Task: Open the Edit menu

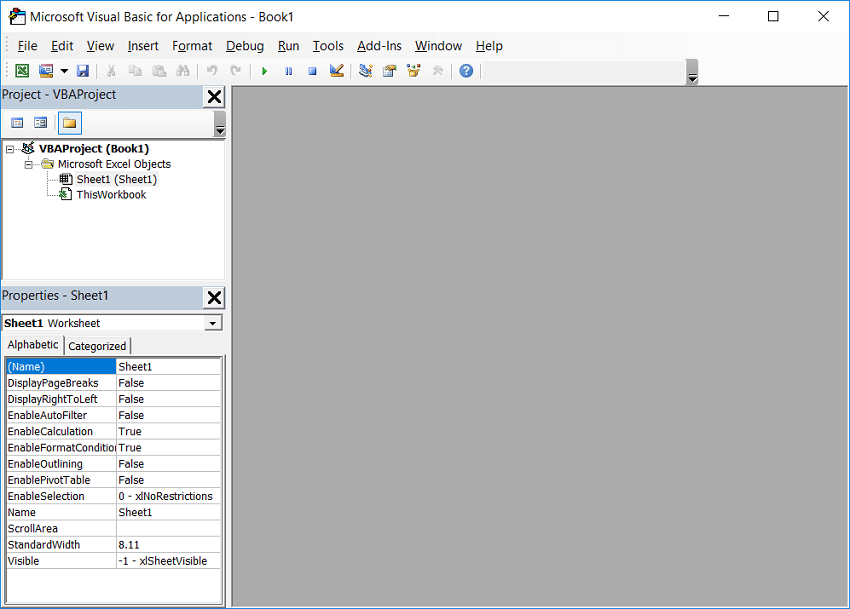Action: coord(62,46)
